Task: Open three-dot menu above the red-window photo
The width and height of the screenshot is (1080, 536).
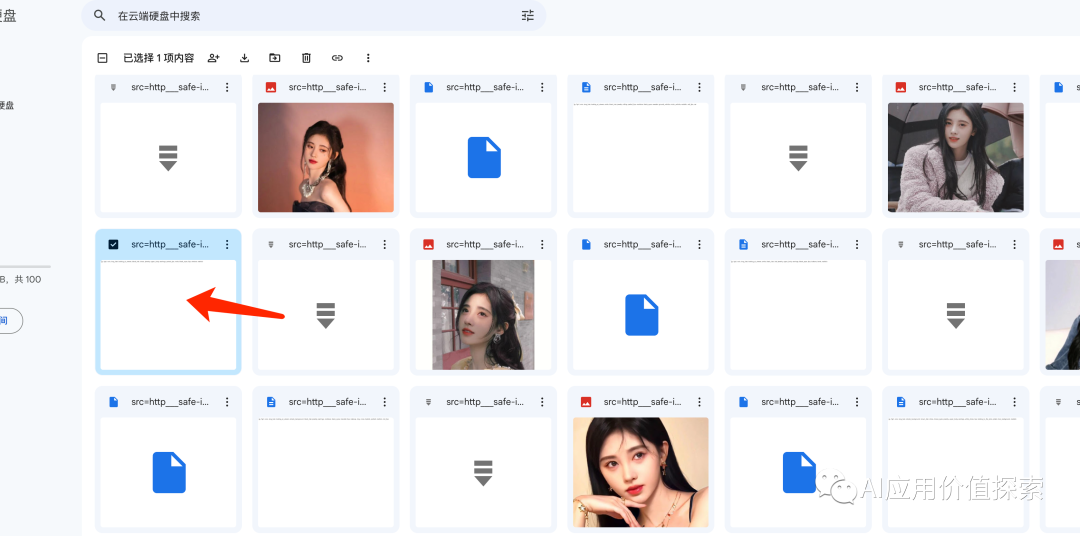Action: (x=542, y=245)
